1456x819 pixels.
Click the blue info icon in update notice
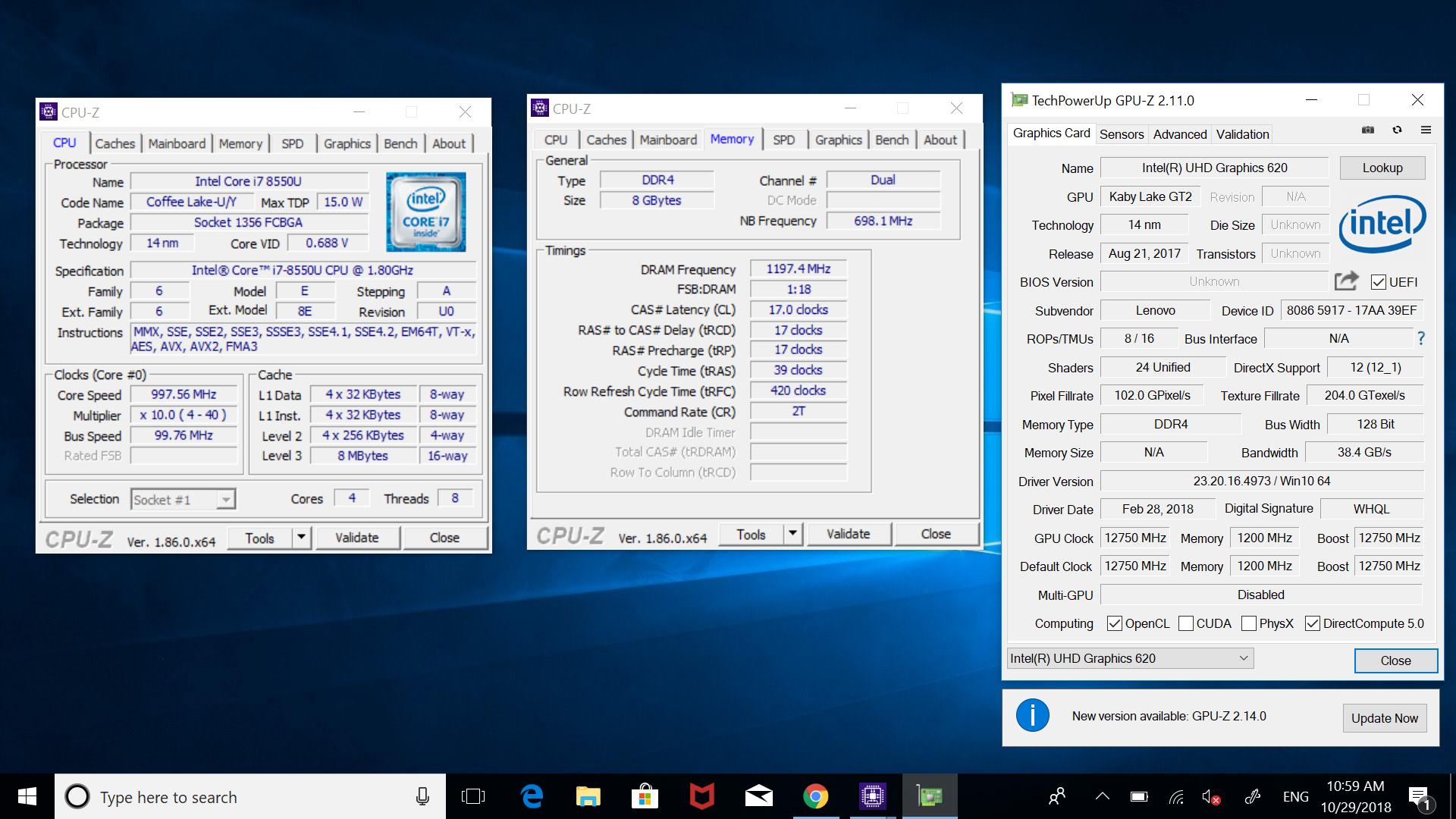coord(1032,715)
